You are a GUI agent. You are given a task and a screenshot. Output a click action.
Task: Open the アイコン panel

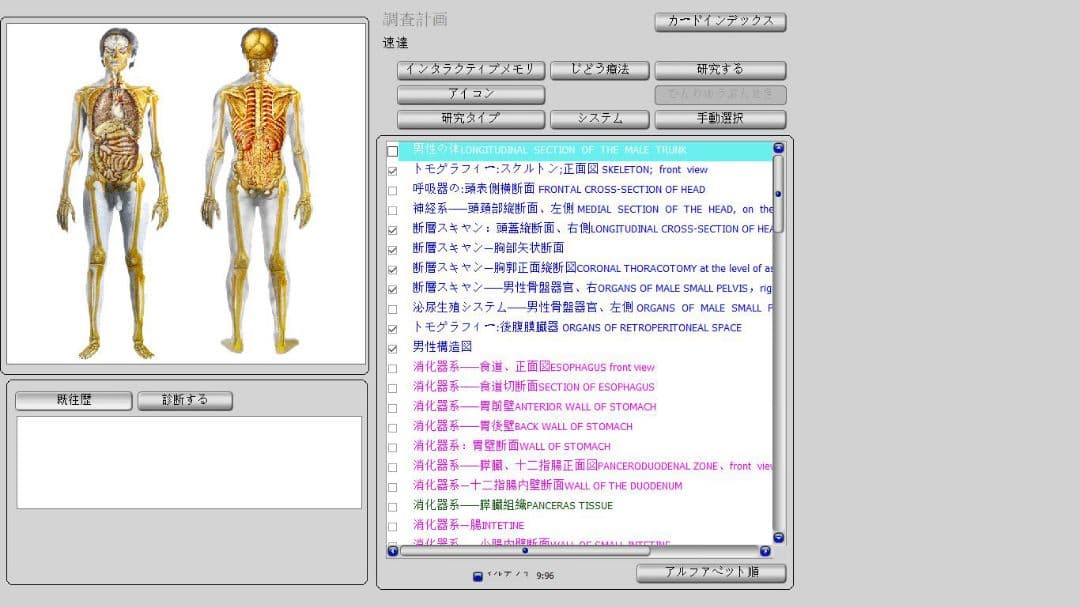(x=470, y=94)
